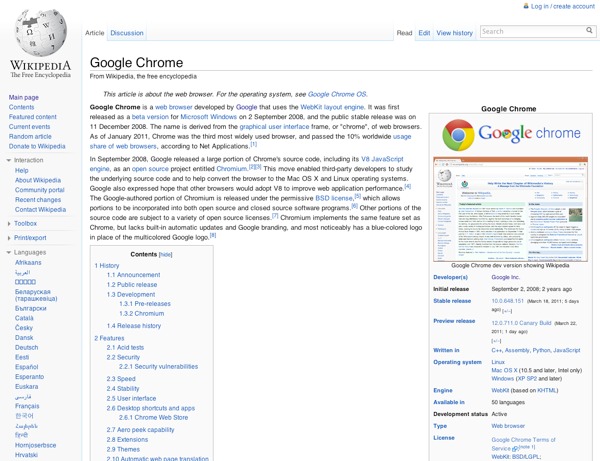This screenshot has width=600, height=461.
Task: Open the Linux operating system link
Action: point(498,362)
